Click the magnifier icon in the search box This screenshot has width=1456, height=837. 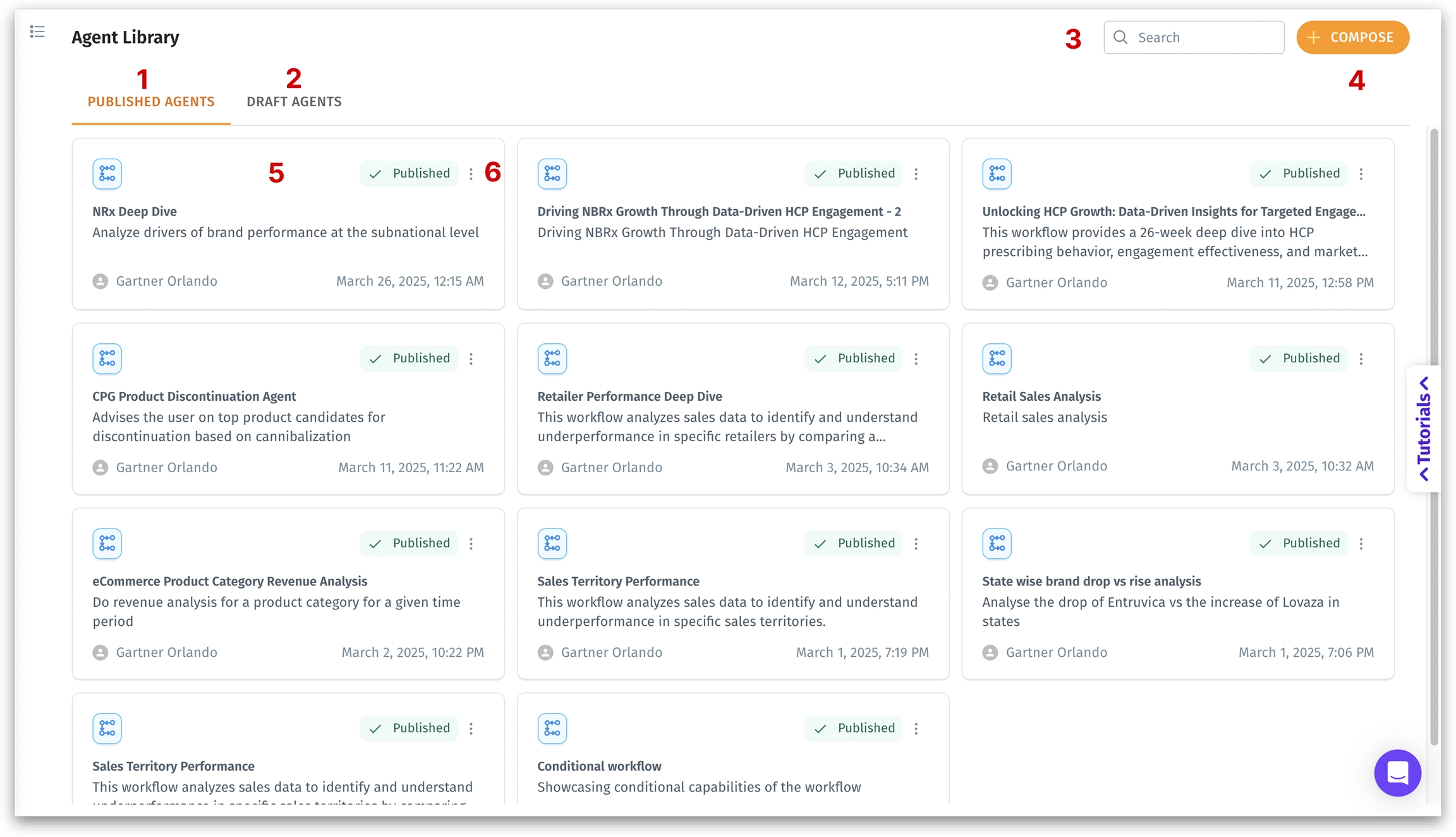coord(1120,37)
